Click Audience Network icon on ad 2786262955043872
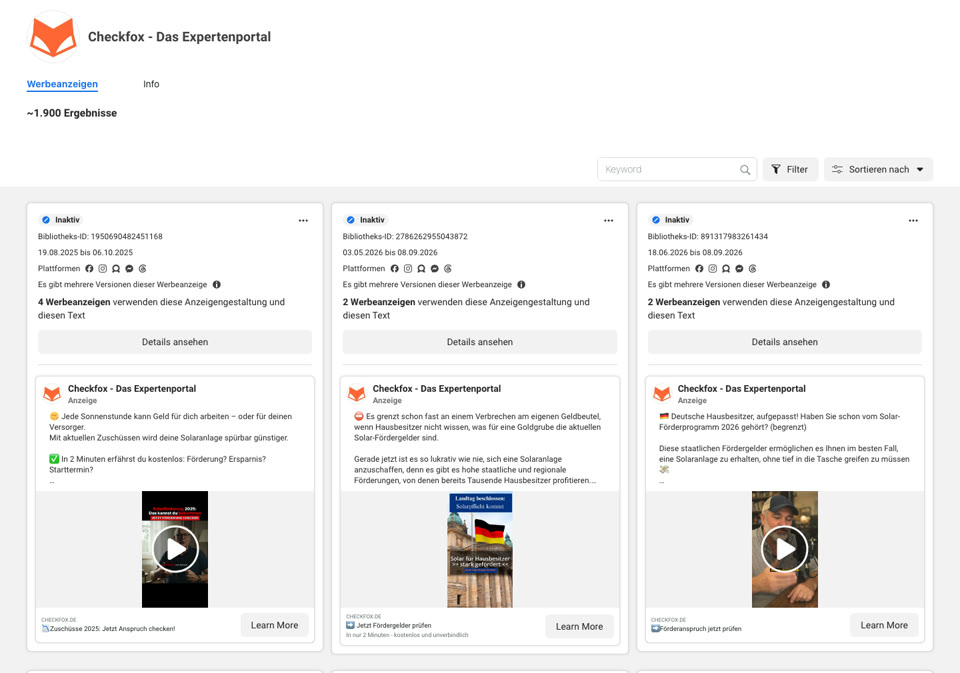Viewport: 960px width, 673px height. (x=421, y=268)
